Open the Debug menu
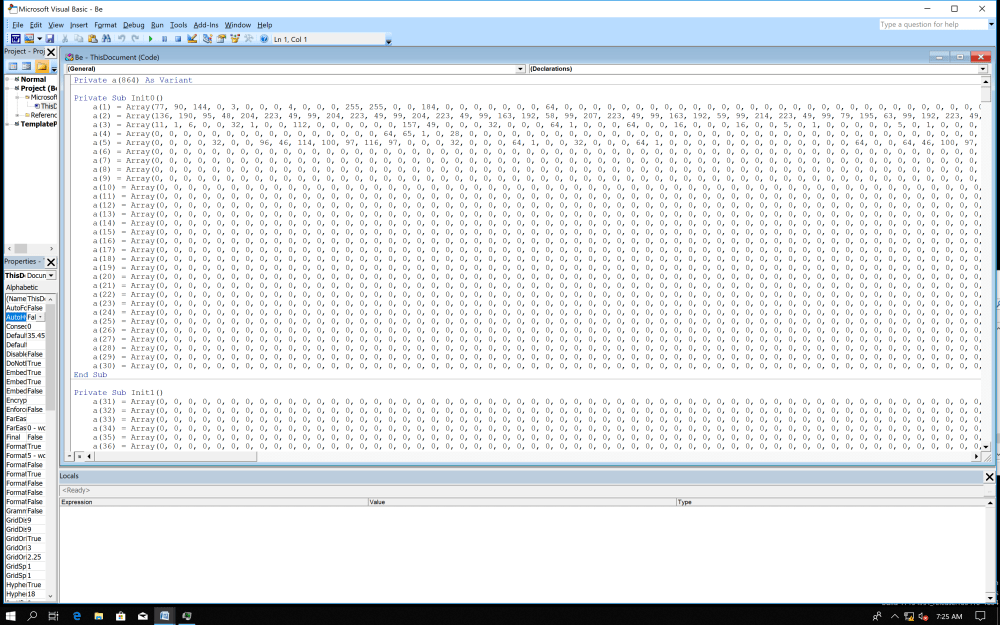This screenshot has width=1000, height=625. (134, 24)
